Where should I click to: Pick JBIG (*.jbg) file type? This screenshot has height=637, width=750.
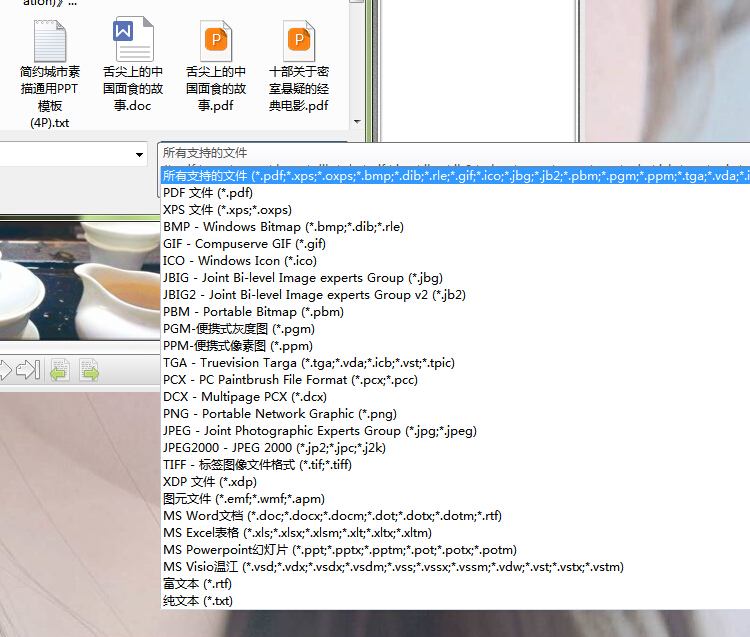455,277
